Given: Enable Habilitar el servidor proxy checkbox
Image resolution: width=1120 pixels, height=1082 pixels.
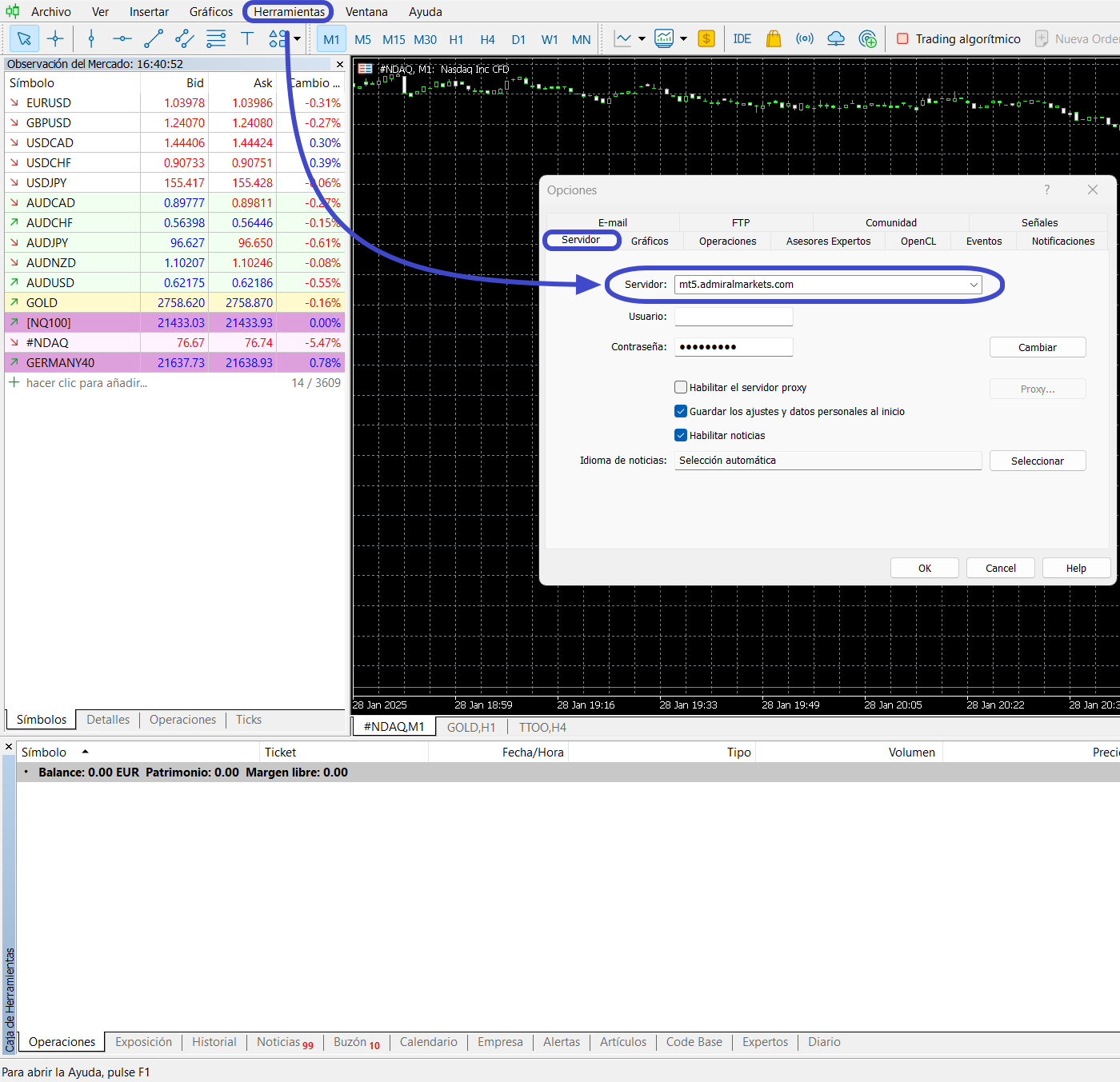Looking at the screenshot, I should coord(681,387).
